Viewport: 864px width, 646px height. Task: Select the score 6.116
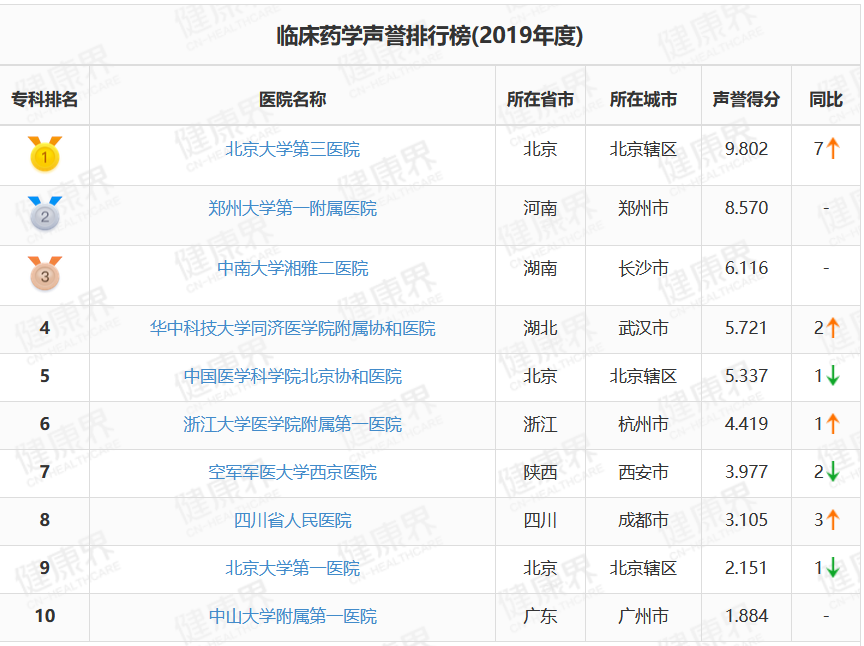pyautogui.click(x=746, y=268)
